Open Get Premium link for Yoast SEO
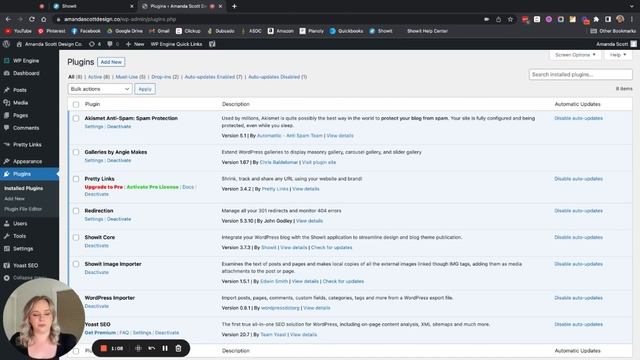The height and width of the screenshot is (360, 640). tap(100, 333)
